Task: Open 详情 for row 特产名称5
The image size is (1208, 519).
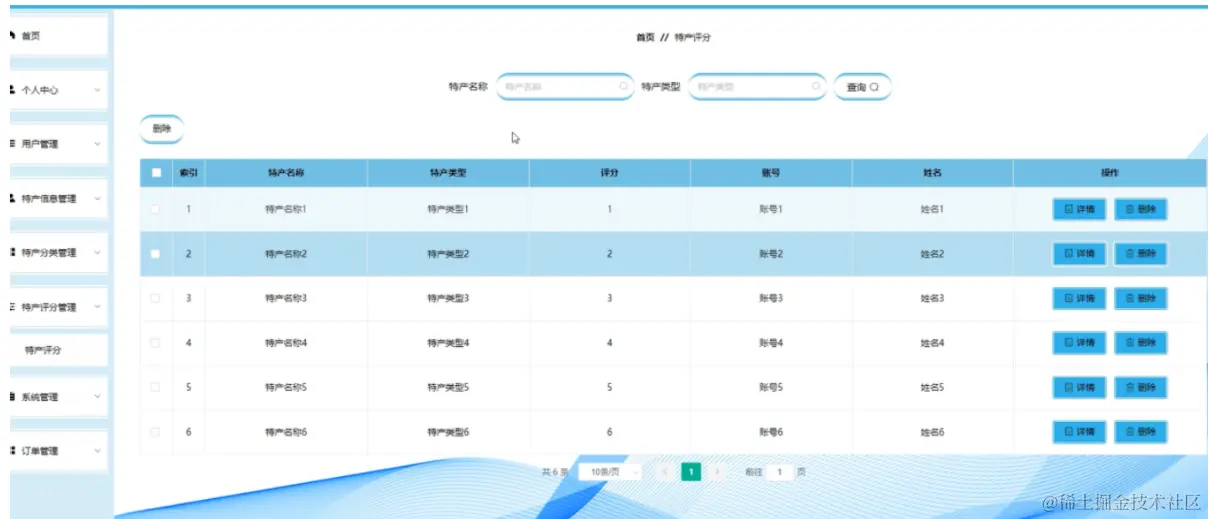Action: [x=1079, y=387]
